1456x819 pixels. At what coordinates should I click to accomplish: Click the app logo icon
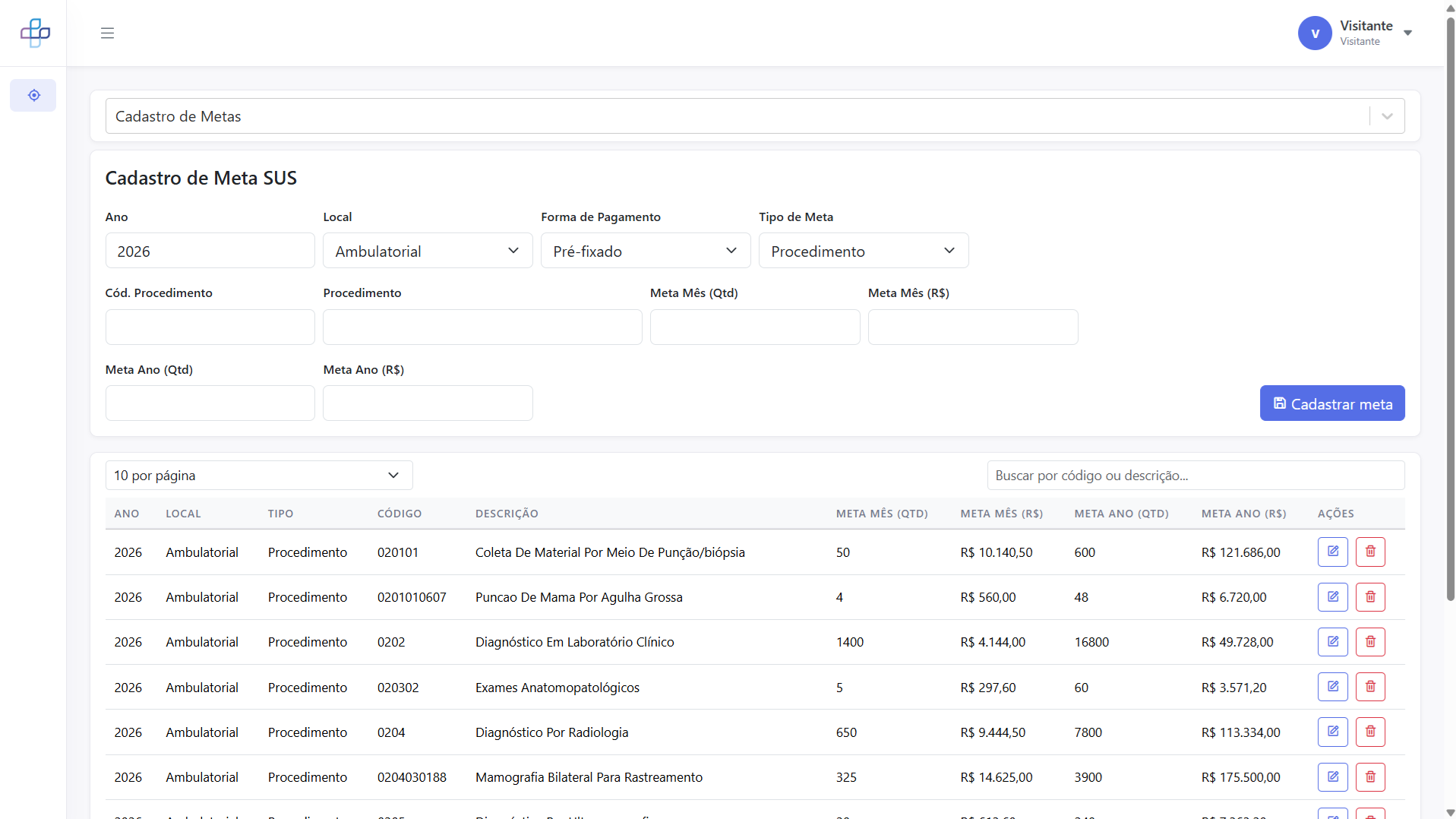pyautogui.click(x=35, y=33)
